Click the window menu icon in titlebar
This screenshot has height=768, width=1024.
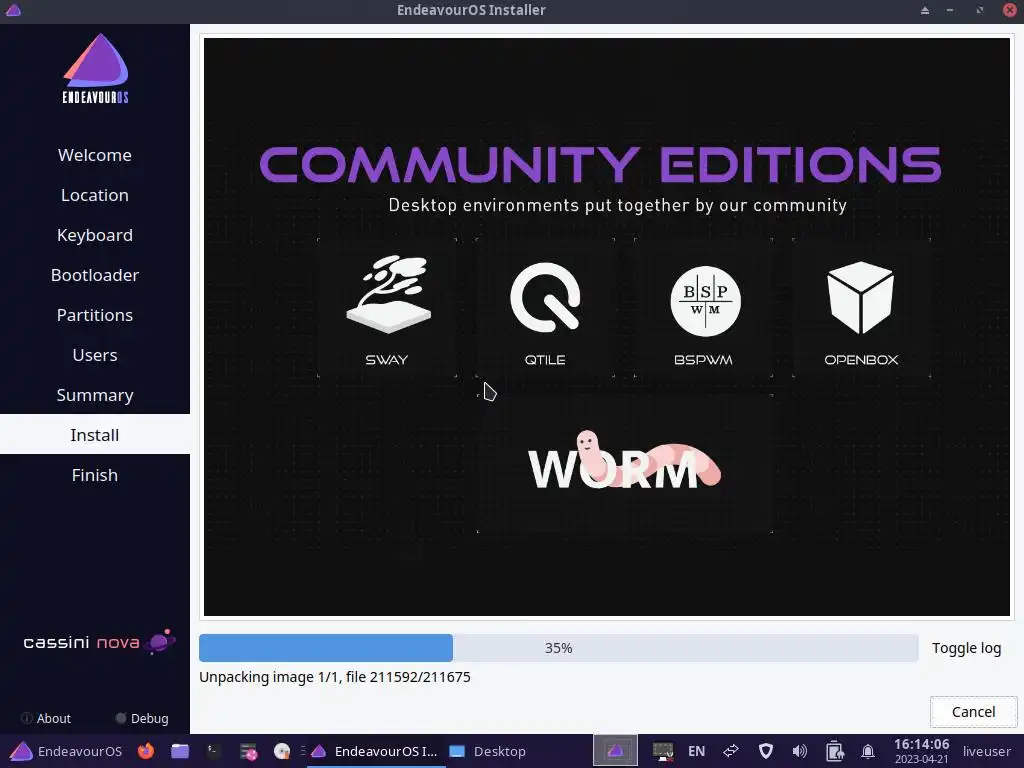(x=13, y=10)
